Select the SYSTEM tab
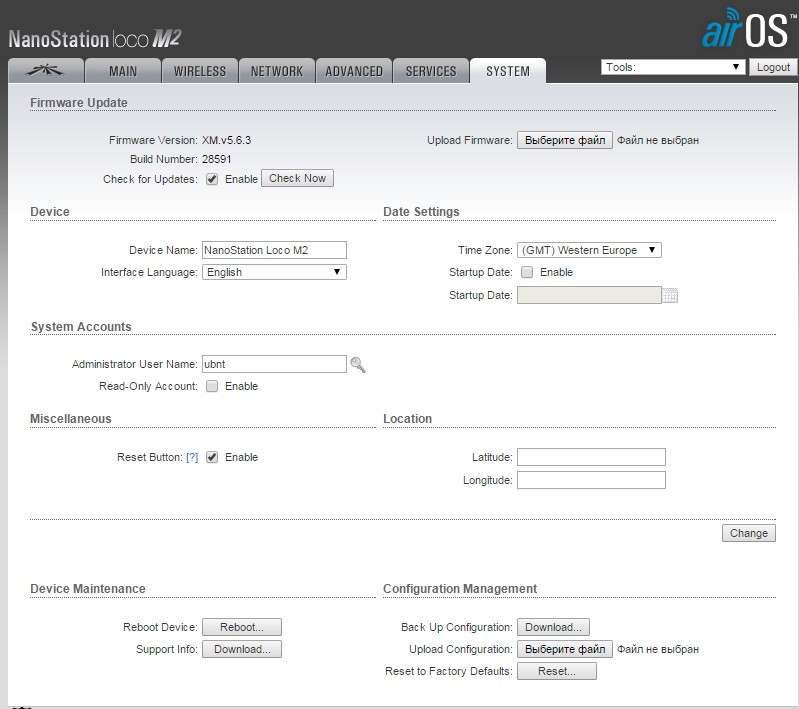The image size is (799, 709). pos(508,71)
